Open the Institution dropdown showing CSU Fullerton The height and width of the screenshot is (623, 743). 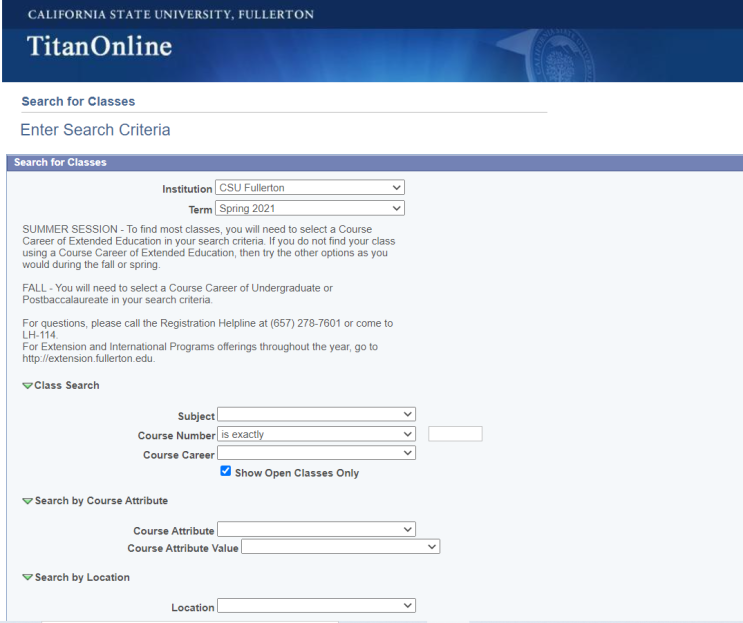click(x=309, y=188)
